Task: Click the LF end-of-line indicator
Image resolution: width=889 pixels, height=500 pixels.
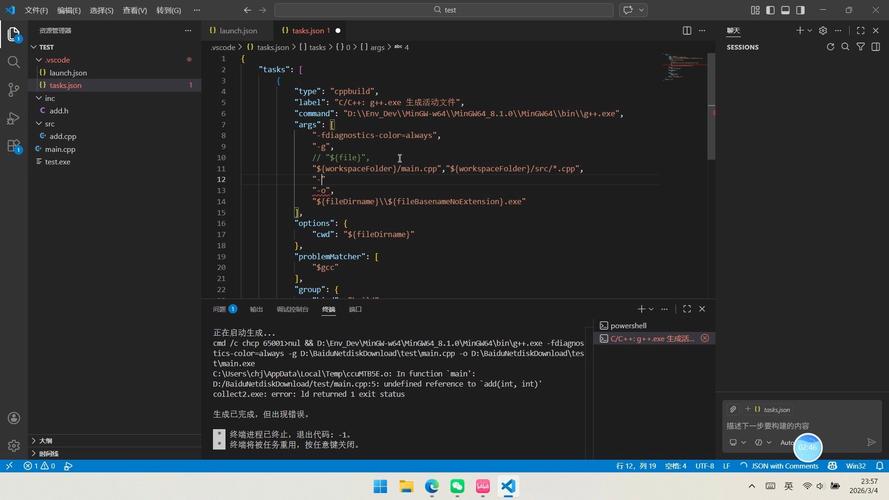Action: (726, 466)
